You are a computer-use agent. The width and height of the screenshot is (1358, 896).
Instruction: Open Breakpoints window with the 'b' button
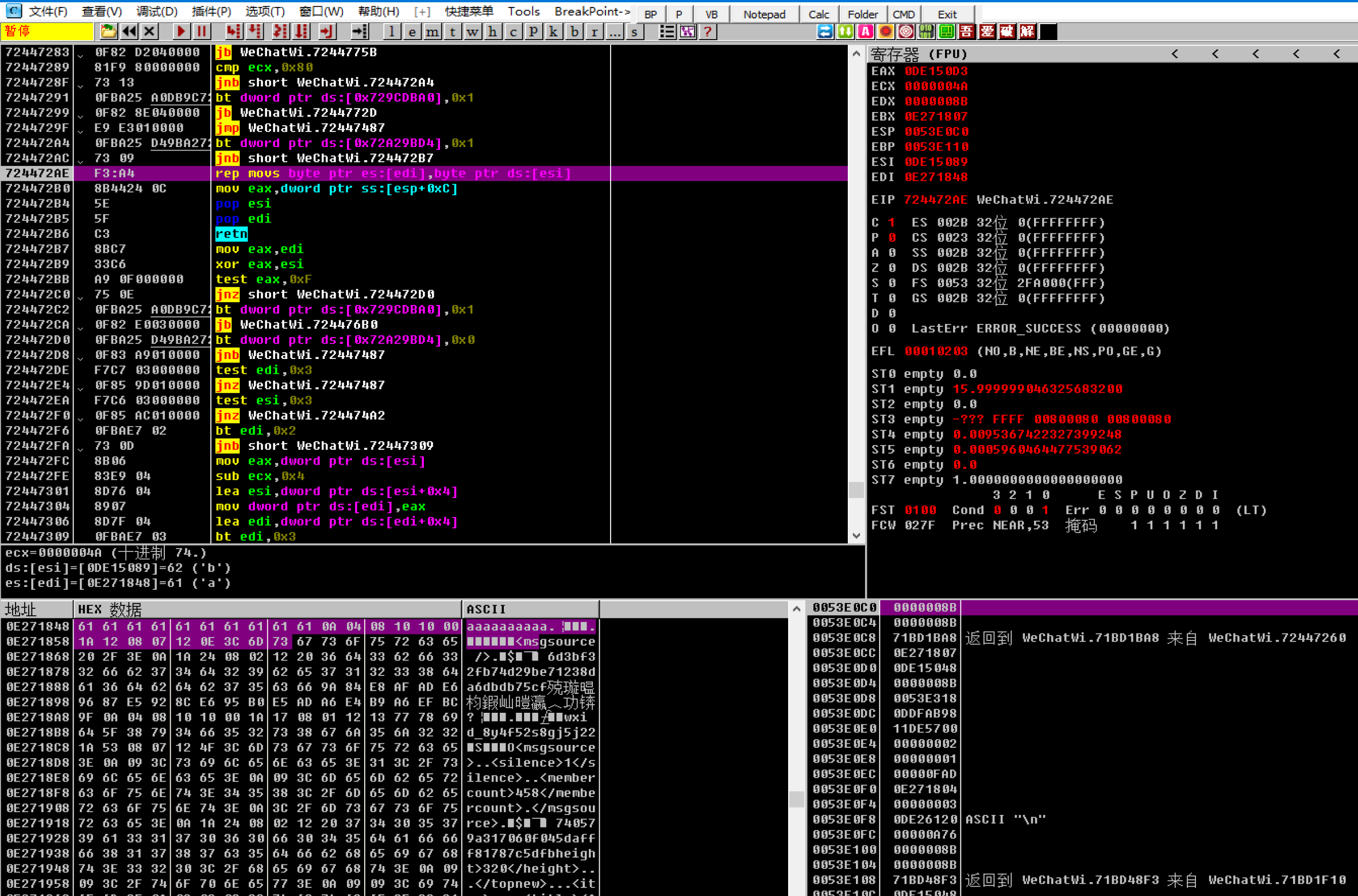[574, 32]
